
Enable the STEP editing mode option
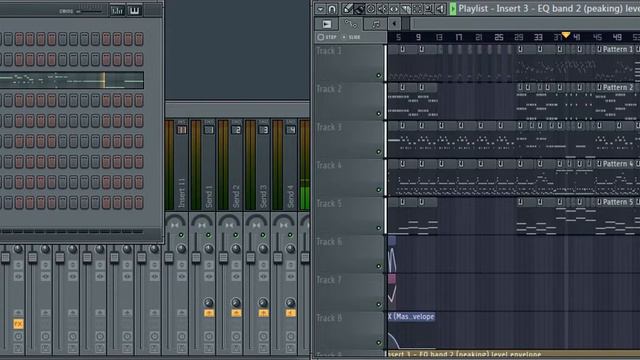(327, 37)
